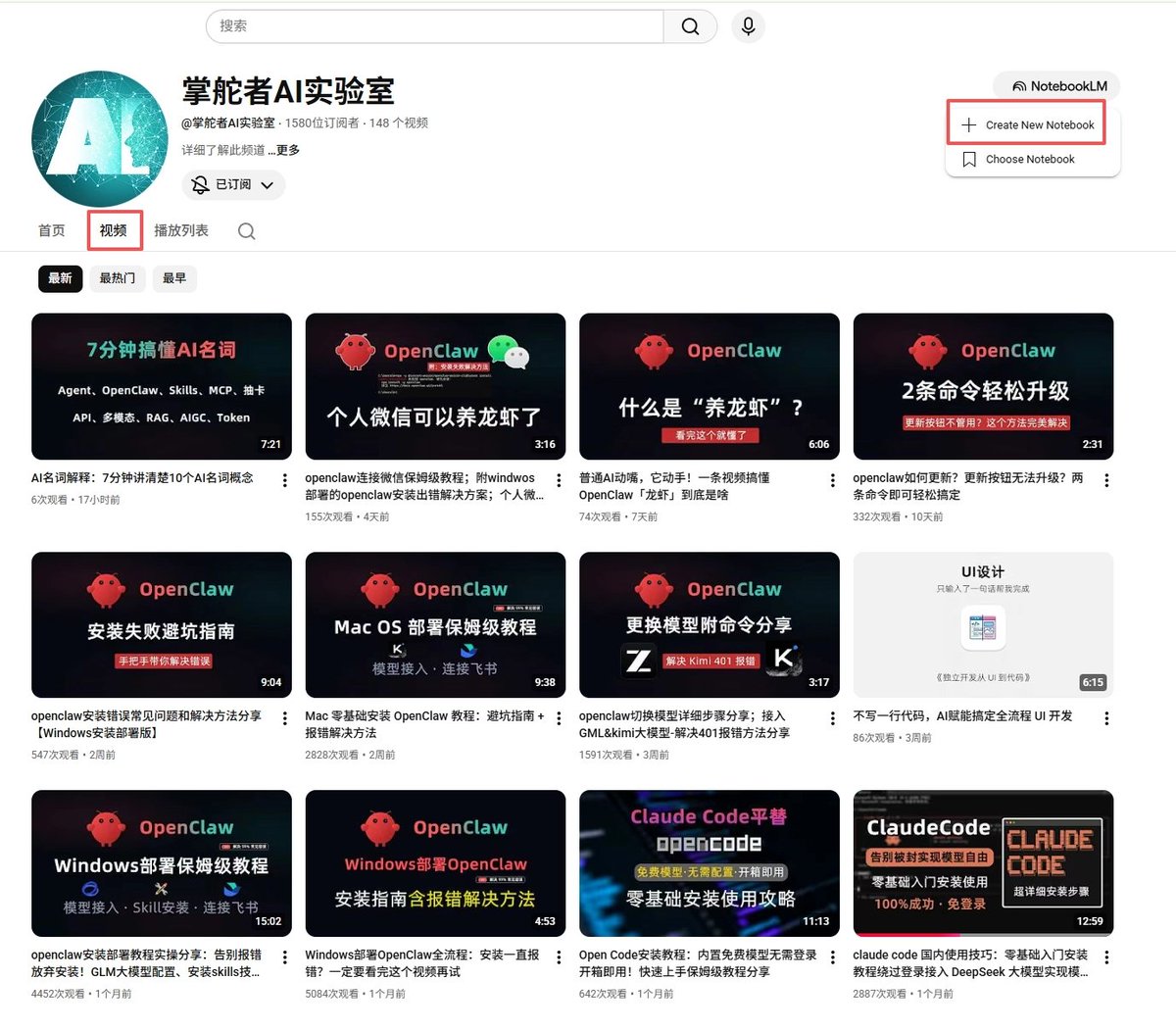This screenshot has height=1029, width=1176.
Task: Open more menu for Windows部署OpenClaw全流程 video
Action: (x=559, y=957)
